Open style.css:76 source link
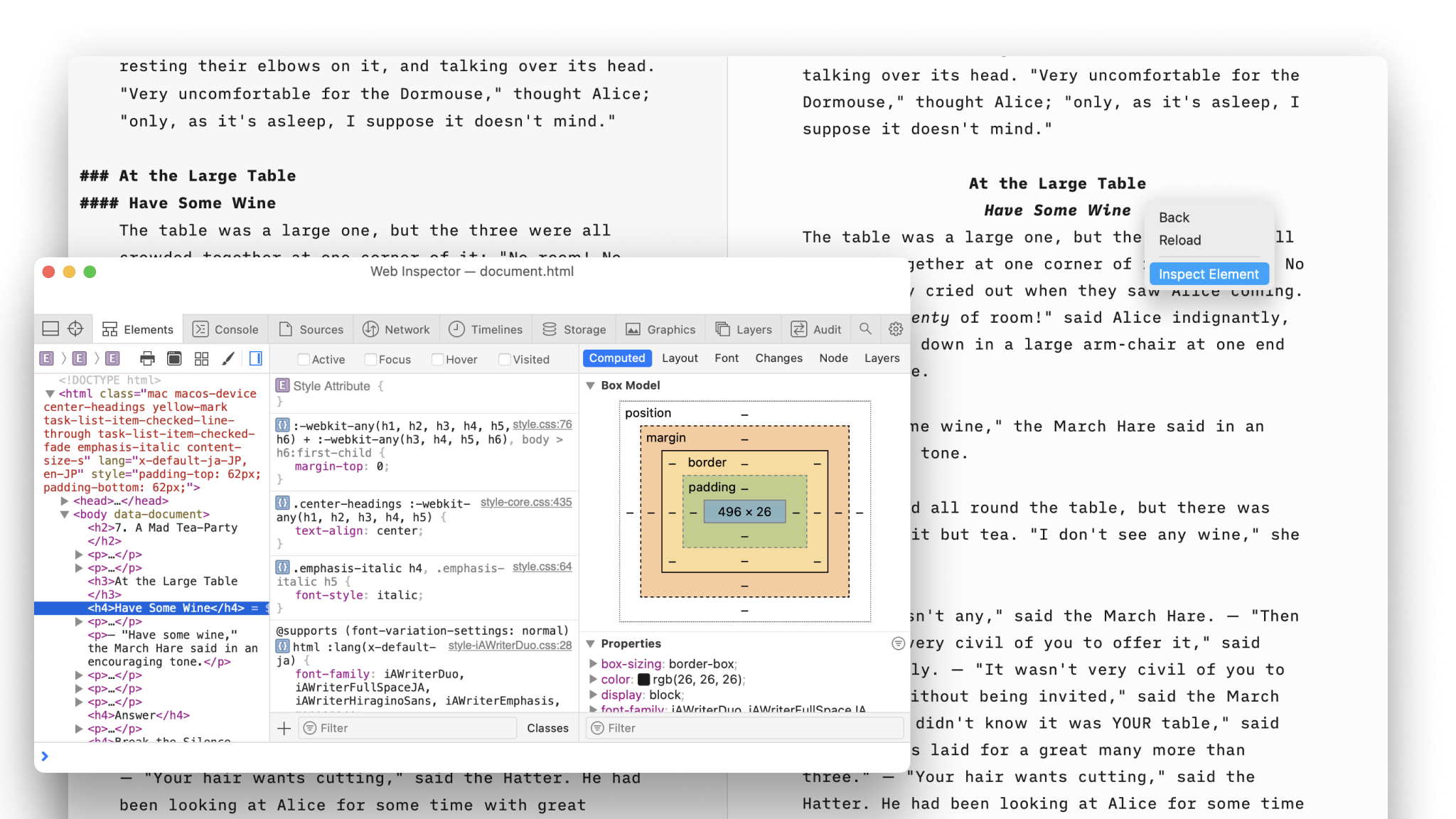 [542, 424]
